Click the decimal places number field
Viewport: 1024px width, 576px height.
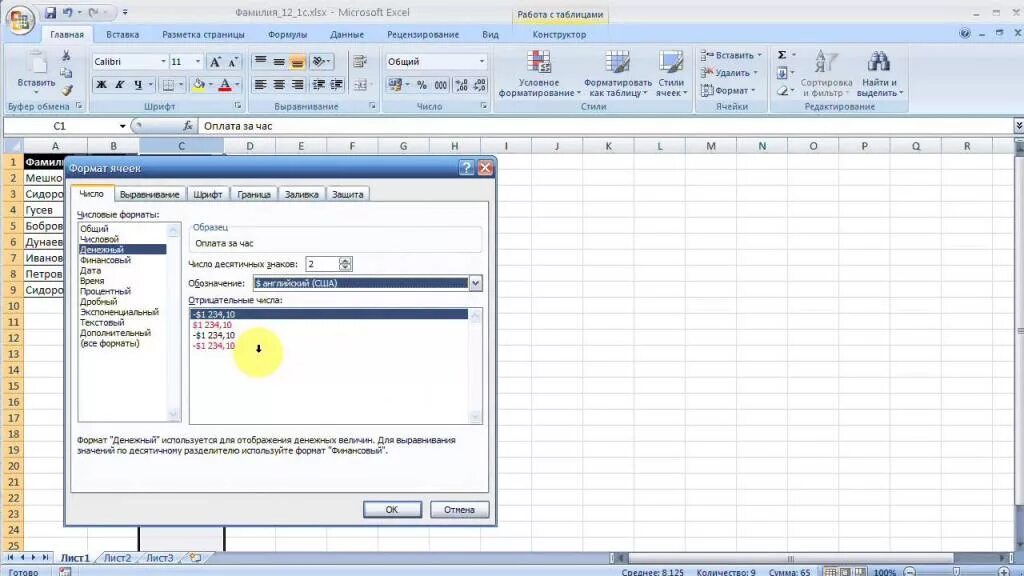click(322, 264)
